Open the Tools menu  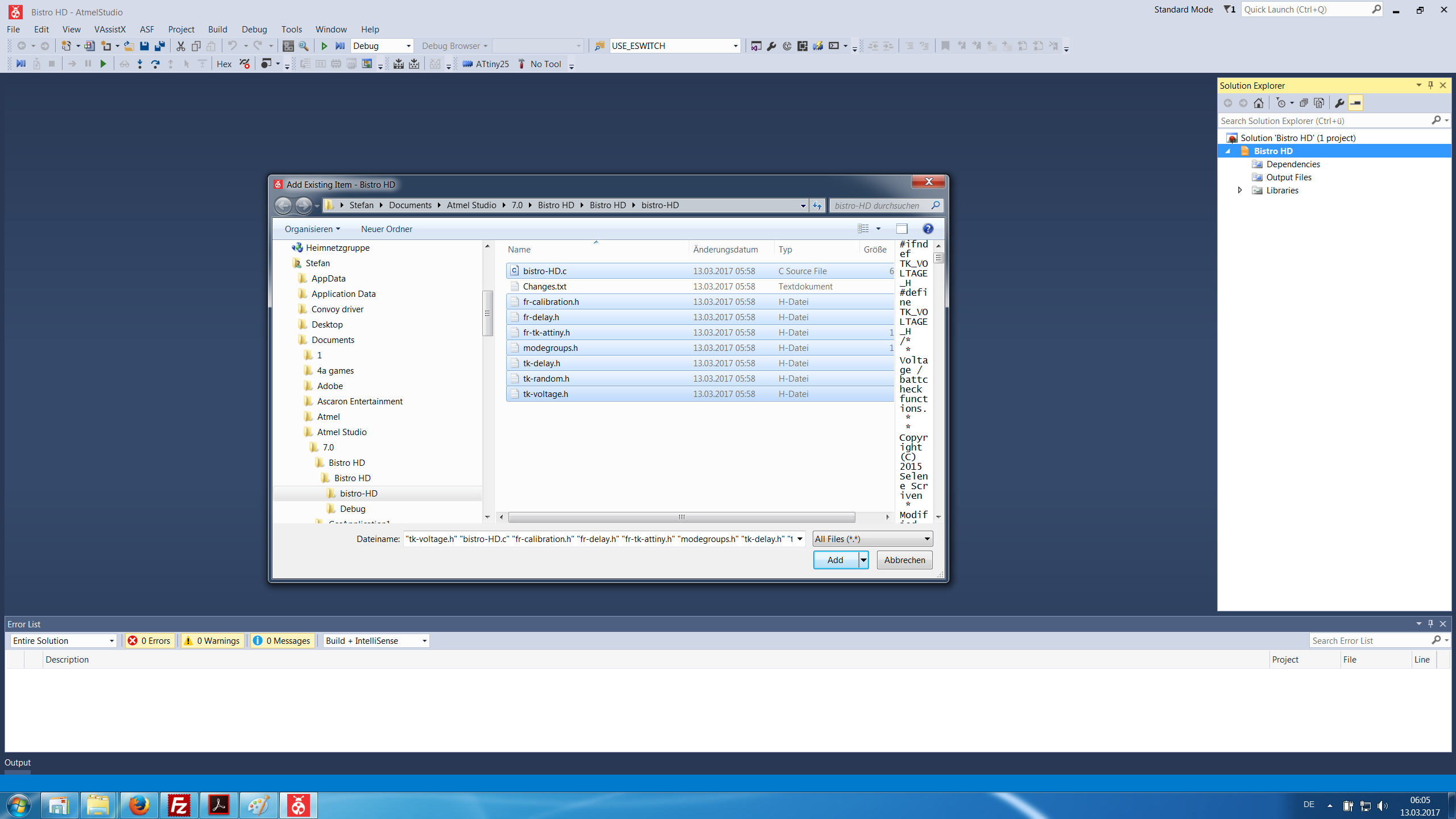[x=291, y=29]
